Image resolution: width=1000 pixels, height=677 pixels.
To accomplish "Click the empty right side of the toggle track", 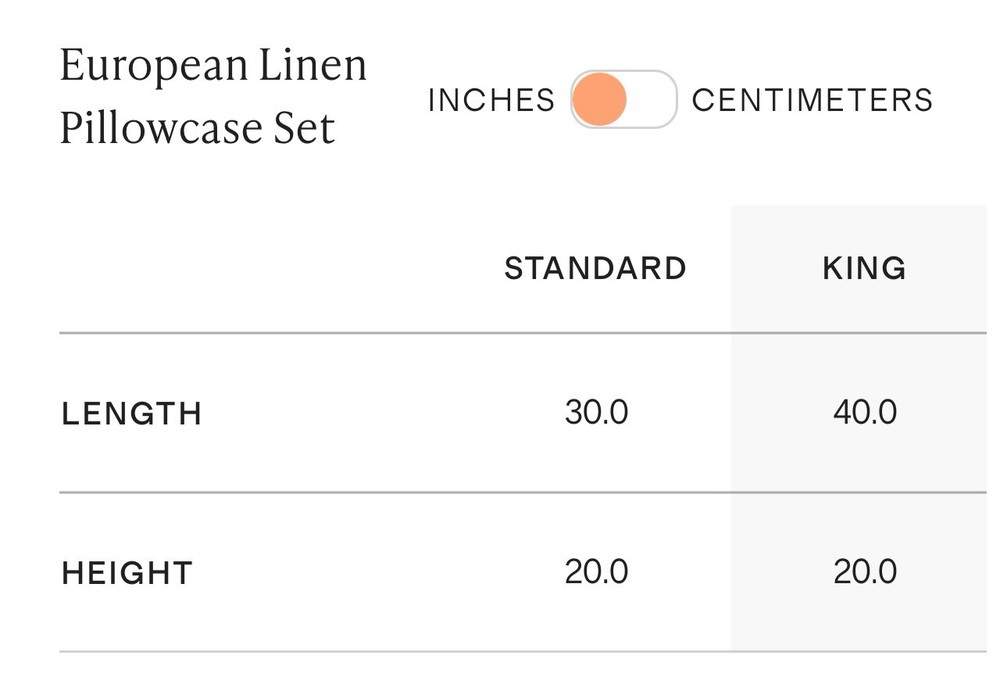I will 652,100.
